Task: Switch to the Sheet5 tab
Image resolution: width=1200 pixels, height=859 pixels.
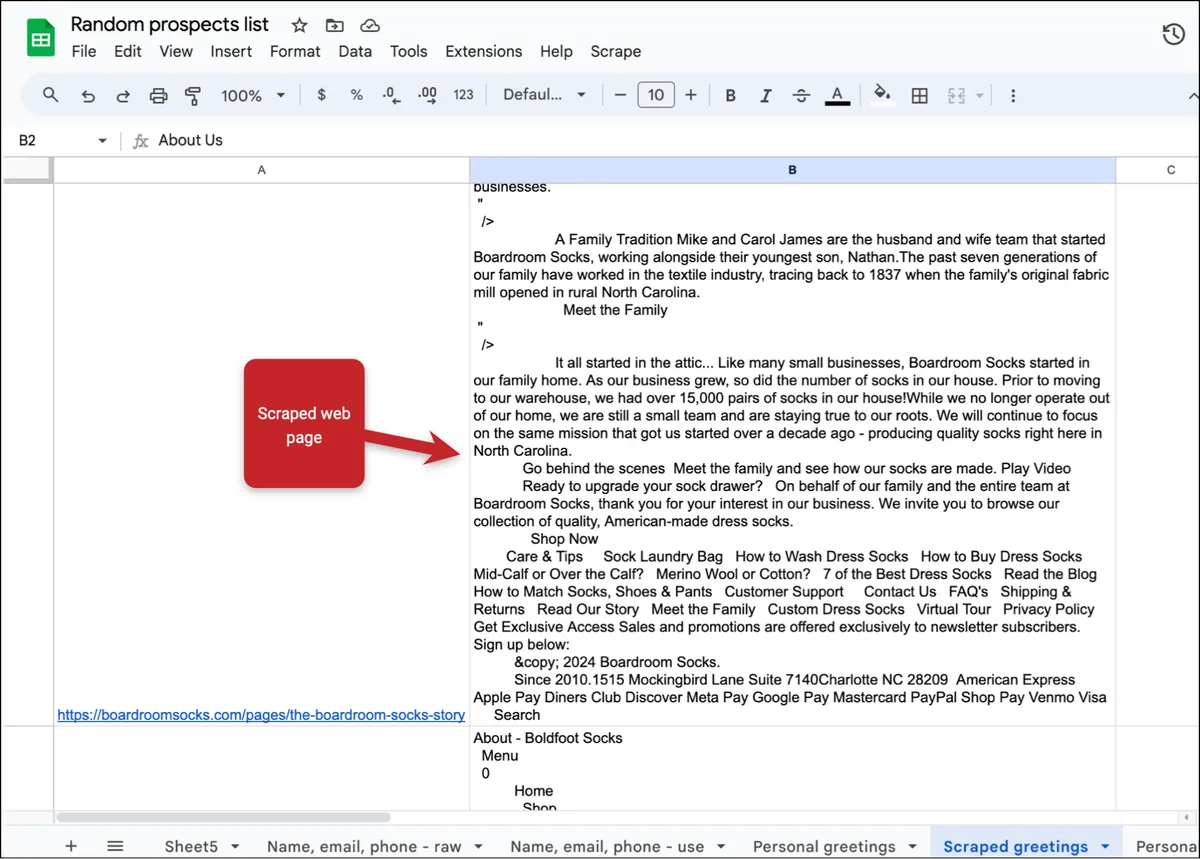Action: point(190,846)
